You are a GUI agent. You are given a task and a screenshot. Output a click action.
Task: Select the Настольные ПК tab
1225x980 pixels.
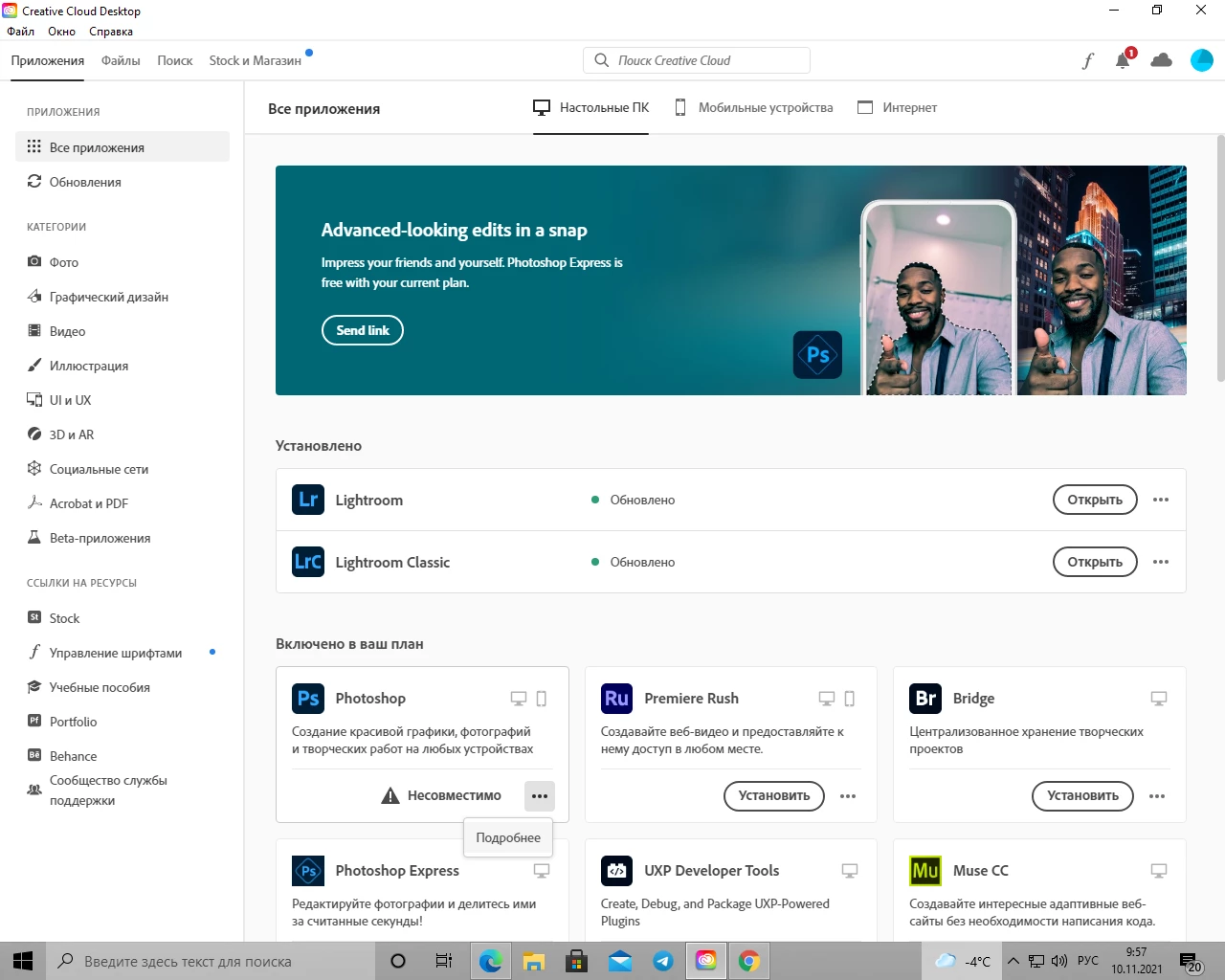[x=590, y=108]
